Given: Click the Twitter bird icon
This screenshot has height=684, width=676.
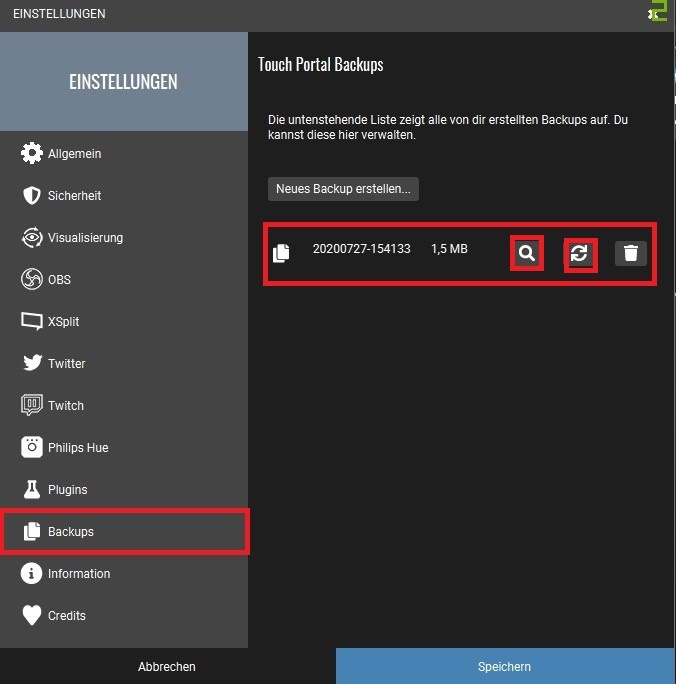Looking at the screenshot, I should (32, 363).
